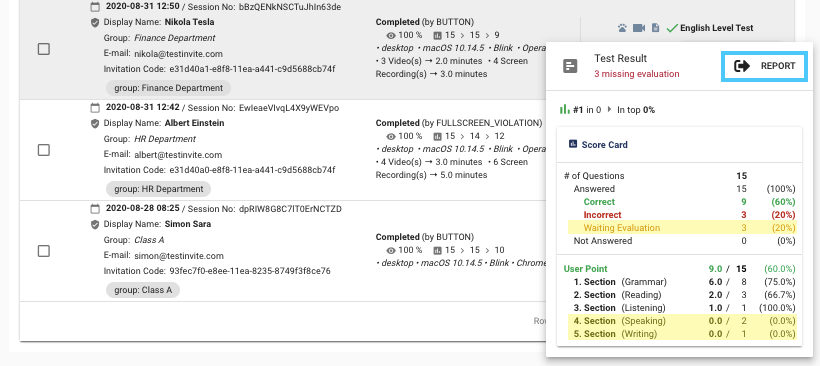Viewport: 820px width, 366px height.
Task: Click the shield icon beside Simon Sara
Action: tap(95, 224)
